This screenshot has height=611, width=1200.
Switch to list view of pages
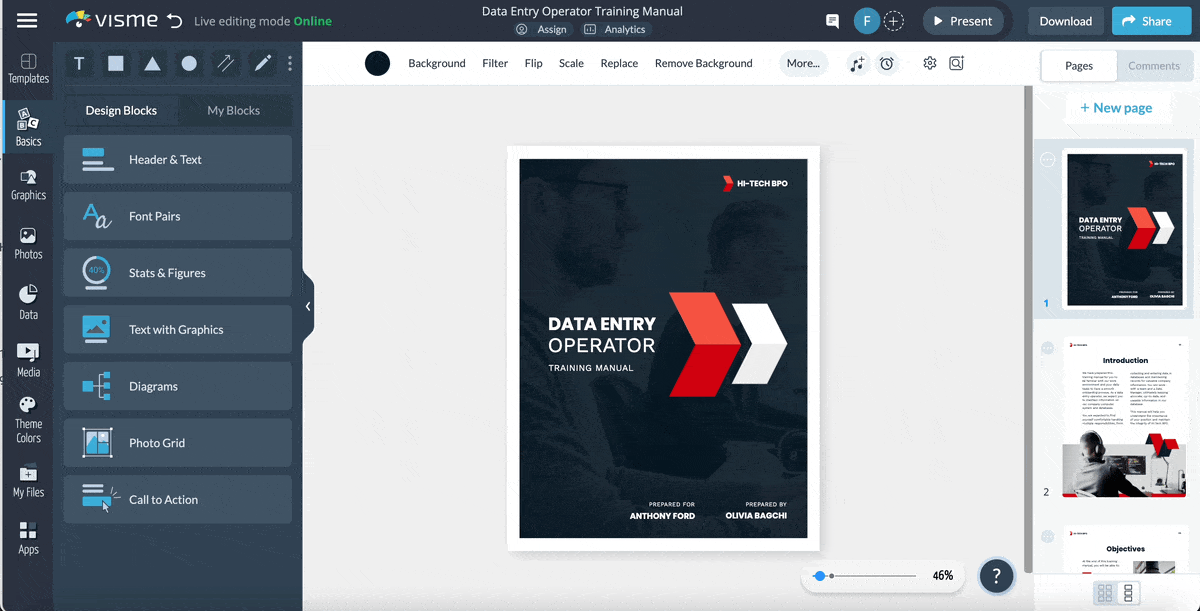tap(1129, 593)
